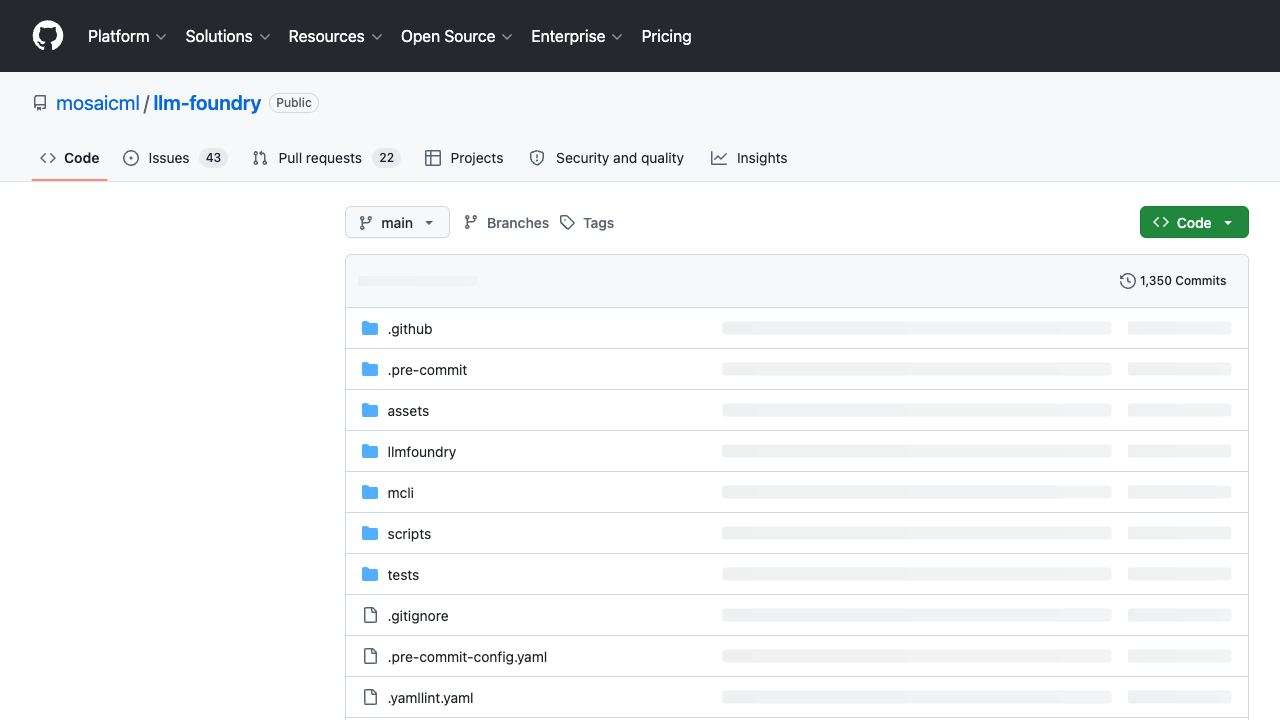The width and height of the screenshot is (1280, 720).
Task: Go to the GitHub homepage logo
Action: point(48,36)
